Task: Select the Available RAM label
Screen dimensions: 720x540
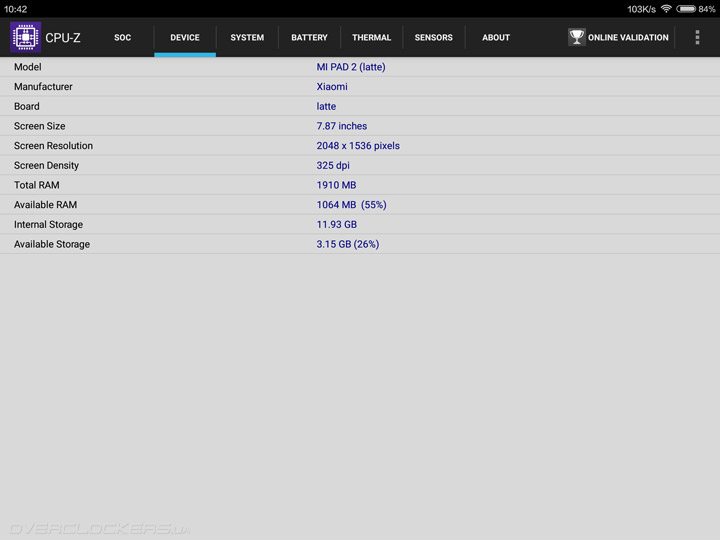Action: (45, 205)
